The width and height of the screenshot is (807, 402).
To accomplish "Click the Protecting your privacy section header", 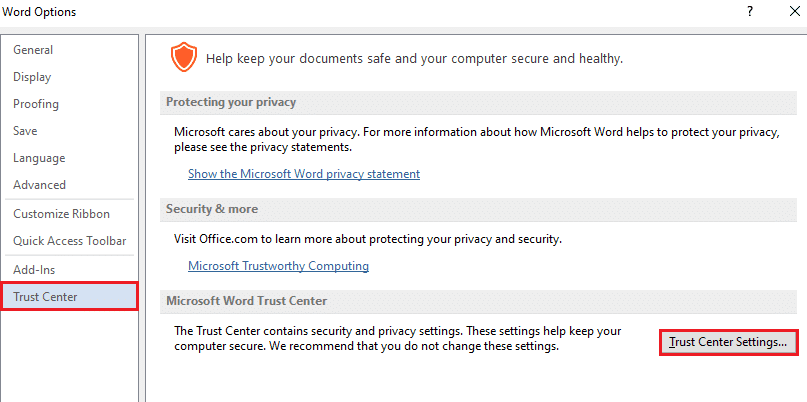I will pyautogui.click(x=231, y=102).
